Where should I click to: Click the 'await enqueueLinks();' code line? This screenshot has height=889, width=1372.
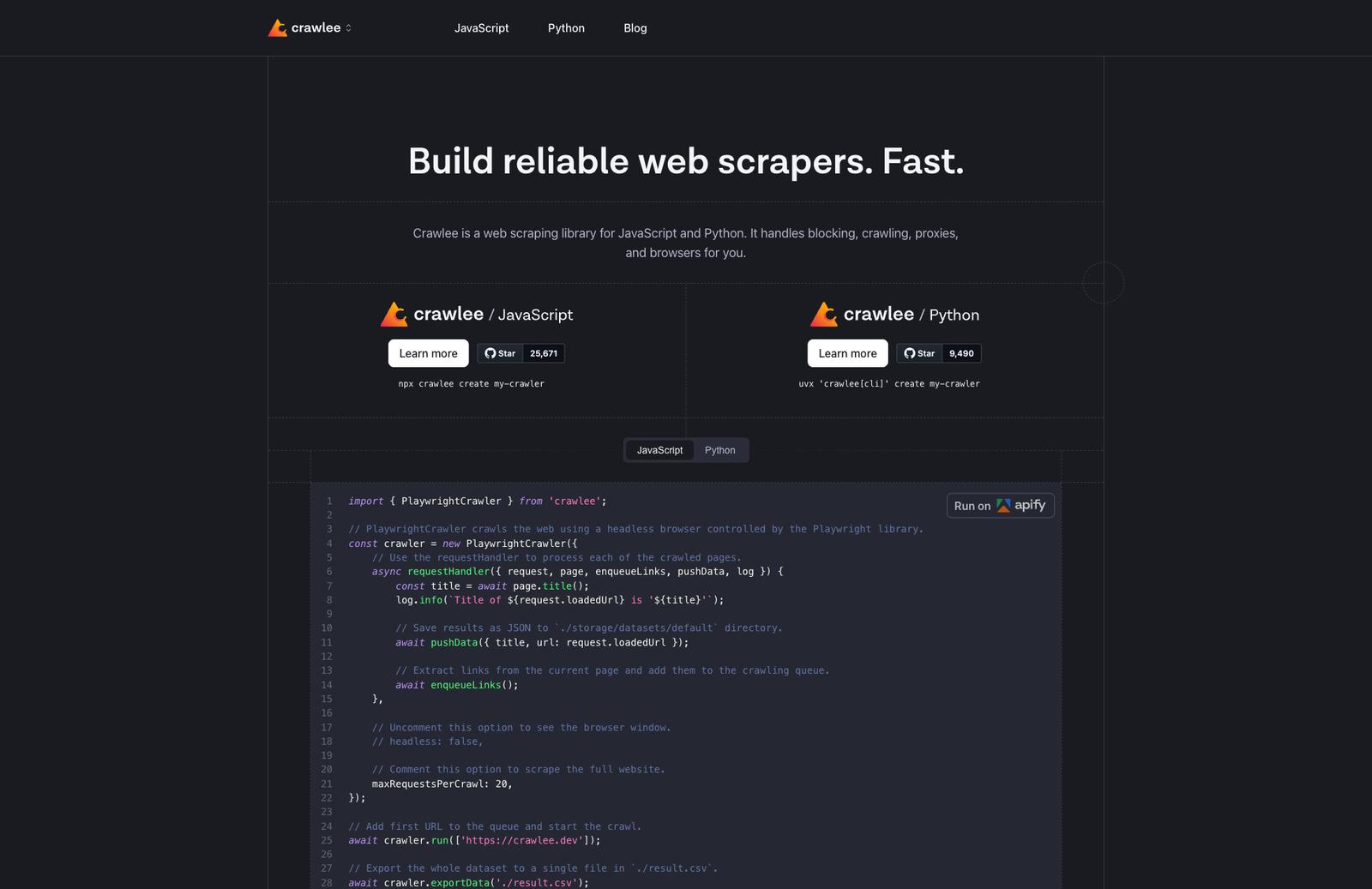coord(457,685)
